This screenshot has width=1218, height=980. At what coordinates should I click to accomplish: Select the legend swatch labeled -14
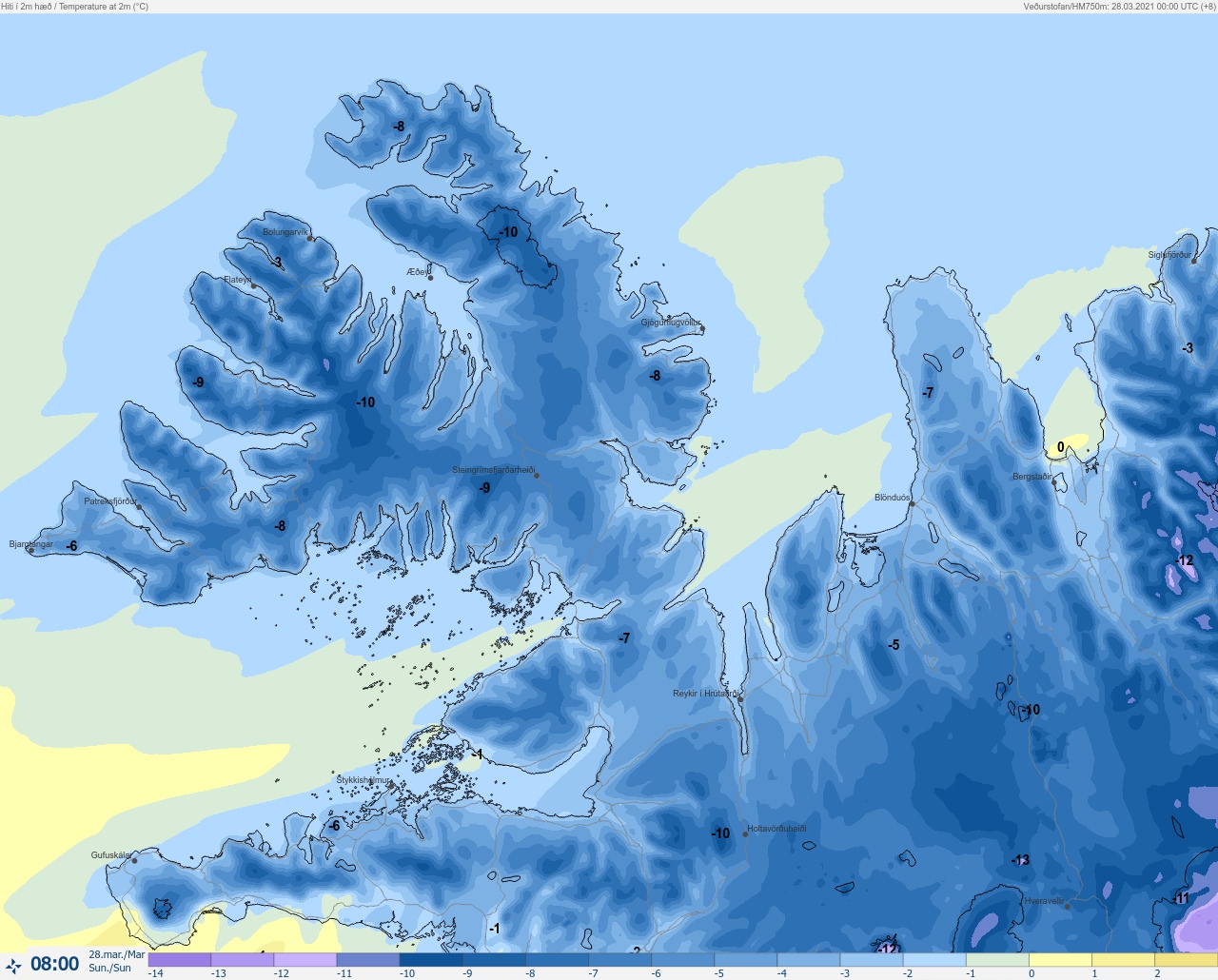click(x=180, y=960)
